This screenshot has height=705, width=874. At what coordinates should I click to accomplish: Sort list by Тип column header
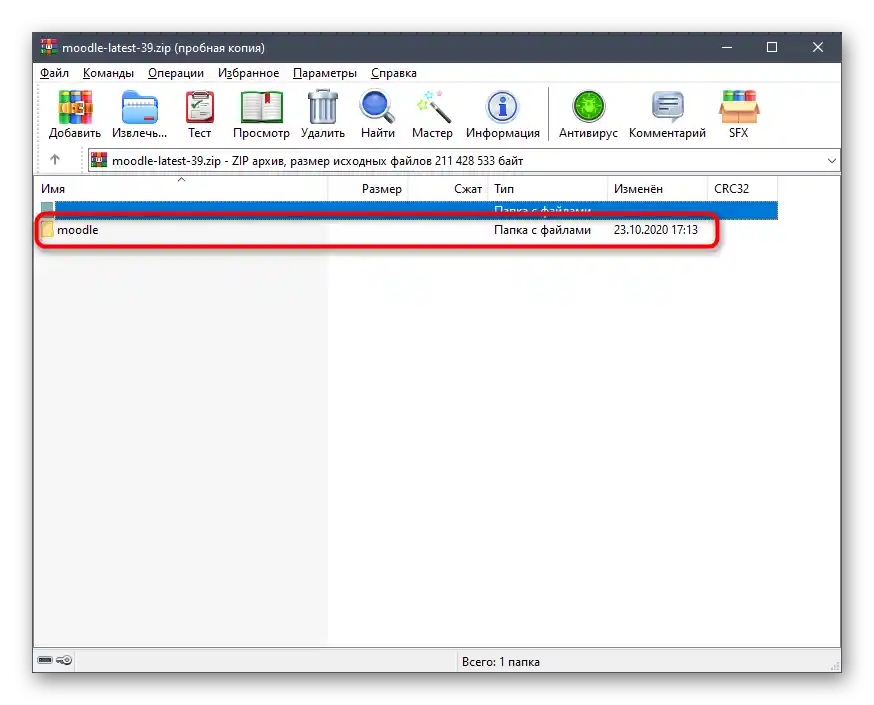[547, 189]
